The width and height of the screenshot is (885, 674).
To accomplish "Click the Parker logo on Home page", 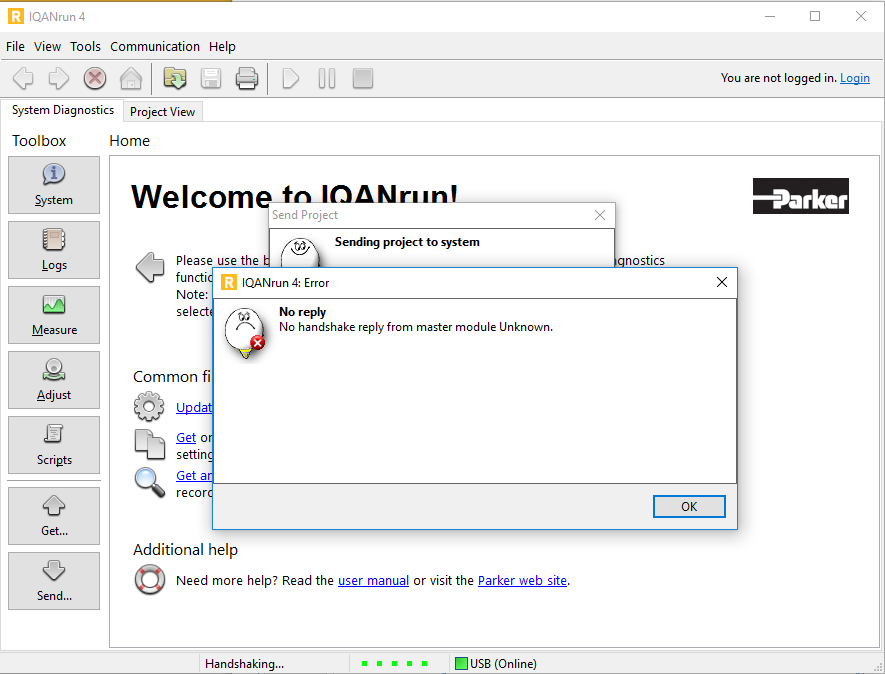I will point(800,196).
